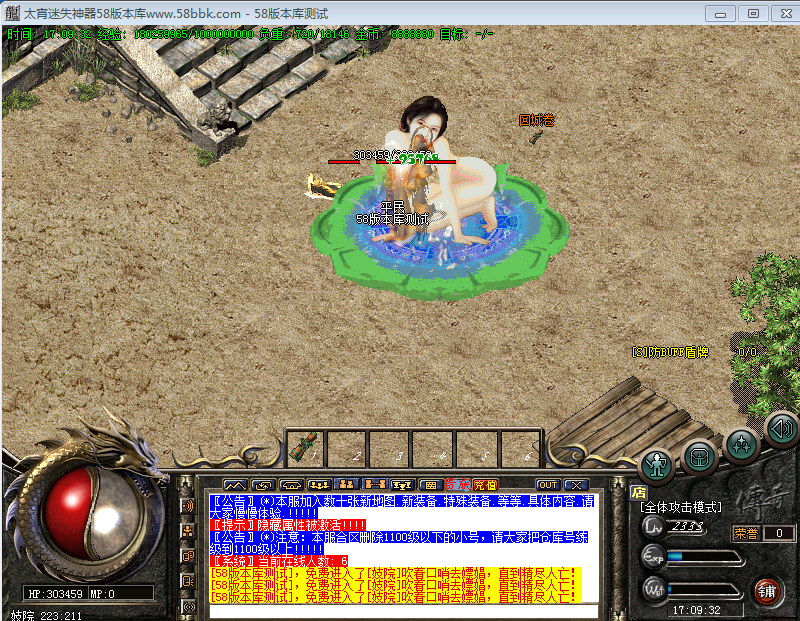The image size is (800, 621).
Task: Click the Lv level orb
Action: [654, 526]
